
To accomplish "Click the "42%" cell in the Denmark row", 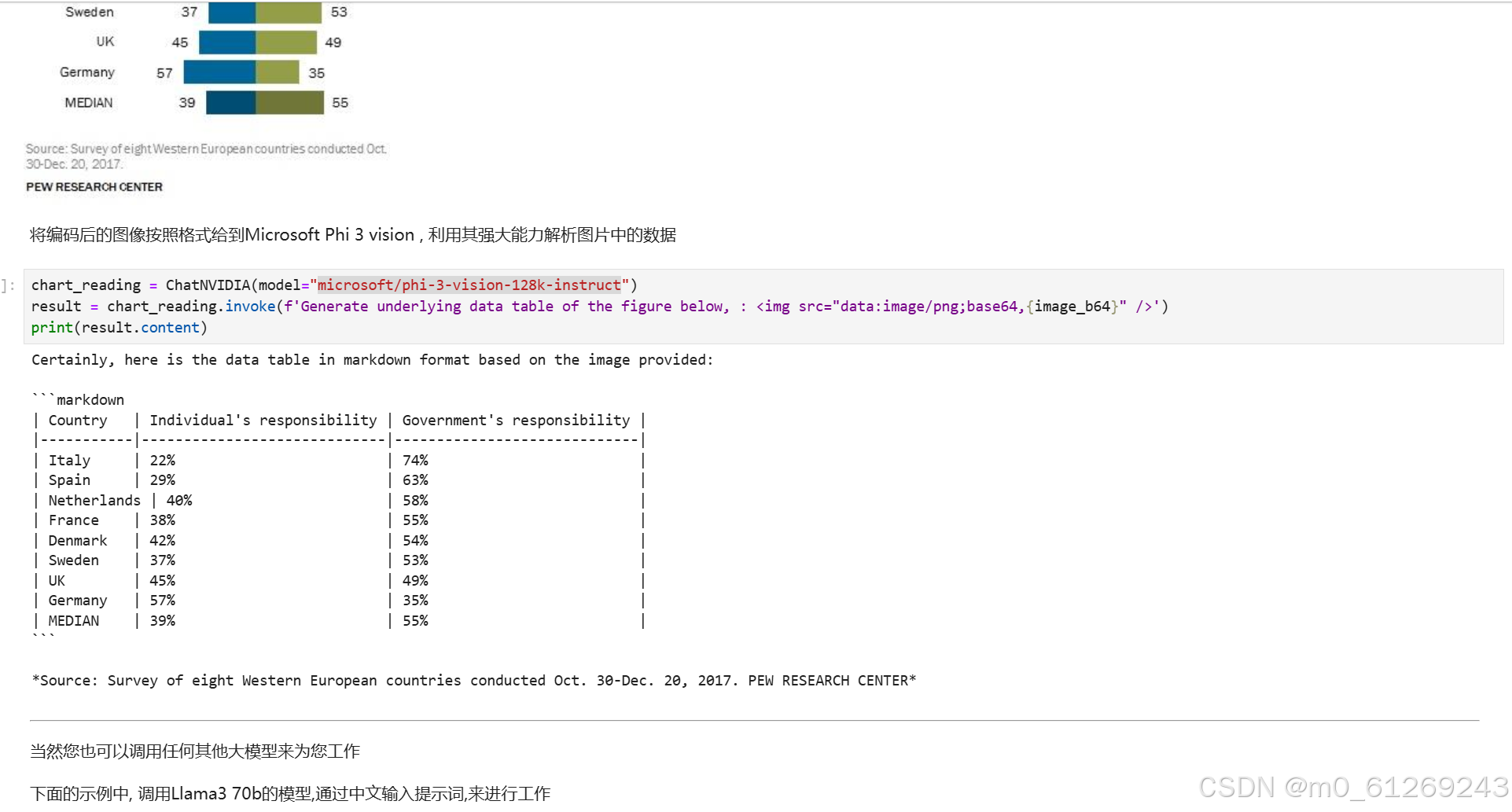I will [x=163, y=541].
